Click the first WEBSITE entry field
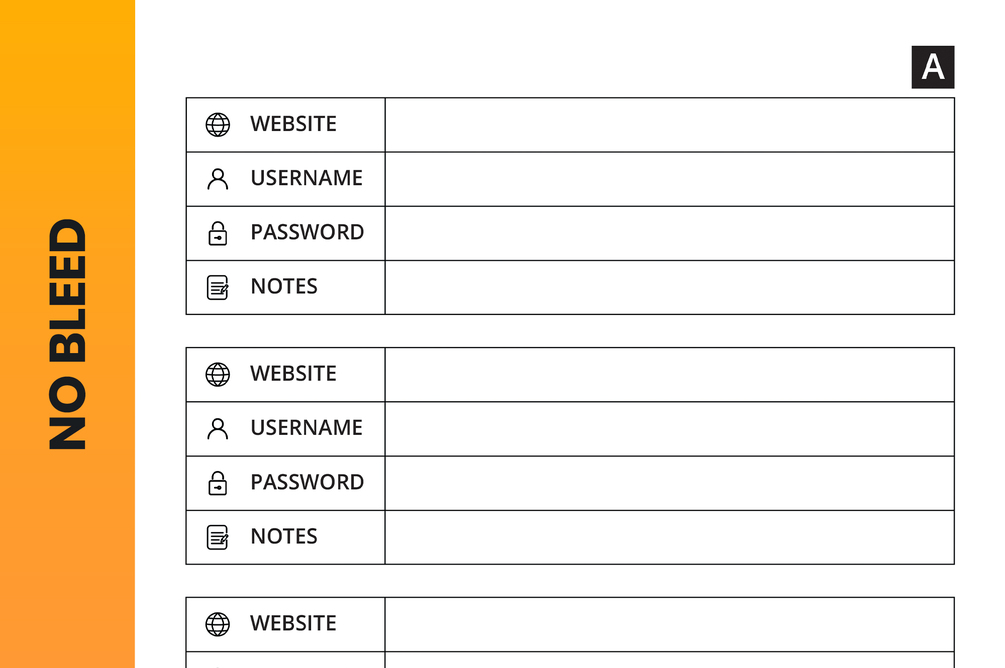This screenshot has height=668, width=1005. (669, 125)
